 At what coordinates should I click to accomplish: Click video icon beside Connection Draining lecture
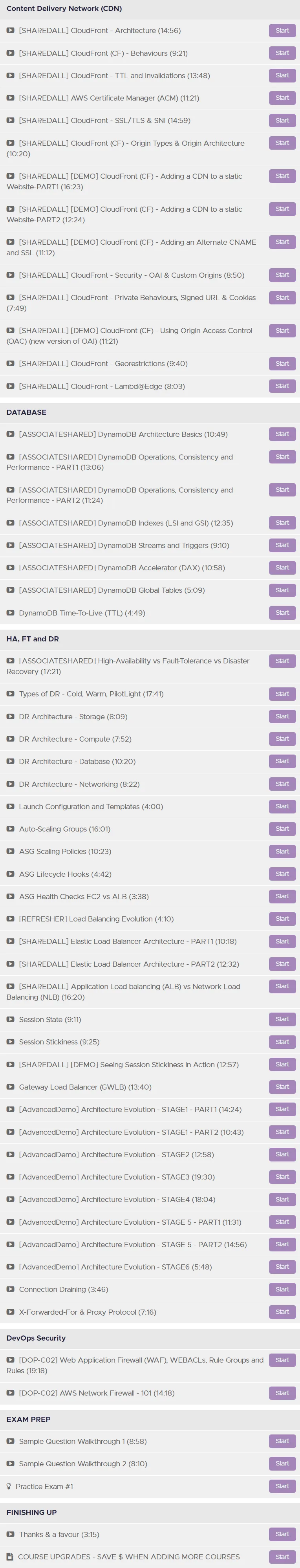click(10, 1289)
